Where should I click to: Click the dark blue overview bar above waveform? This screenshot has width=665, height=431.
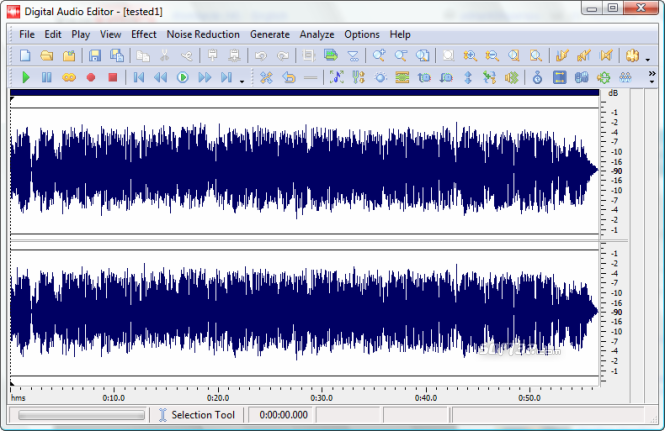click(x=305, y=92)
